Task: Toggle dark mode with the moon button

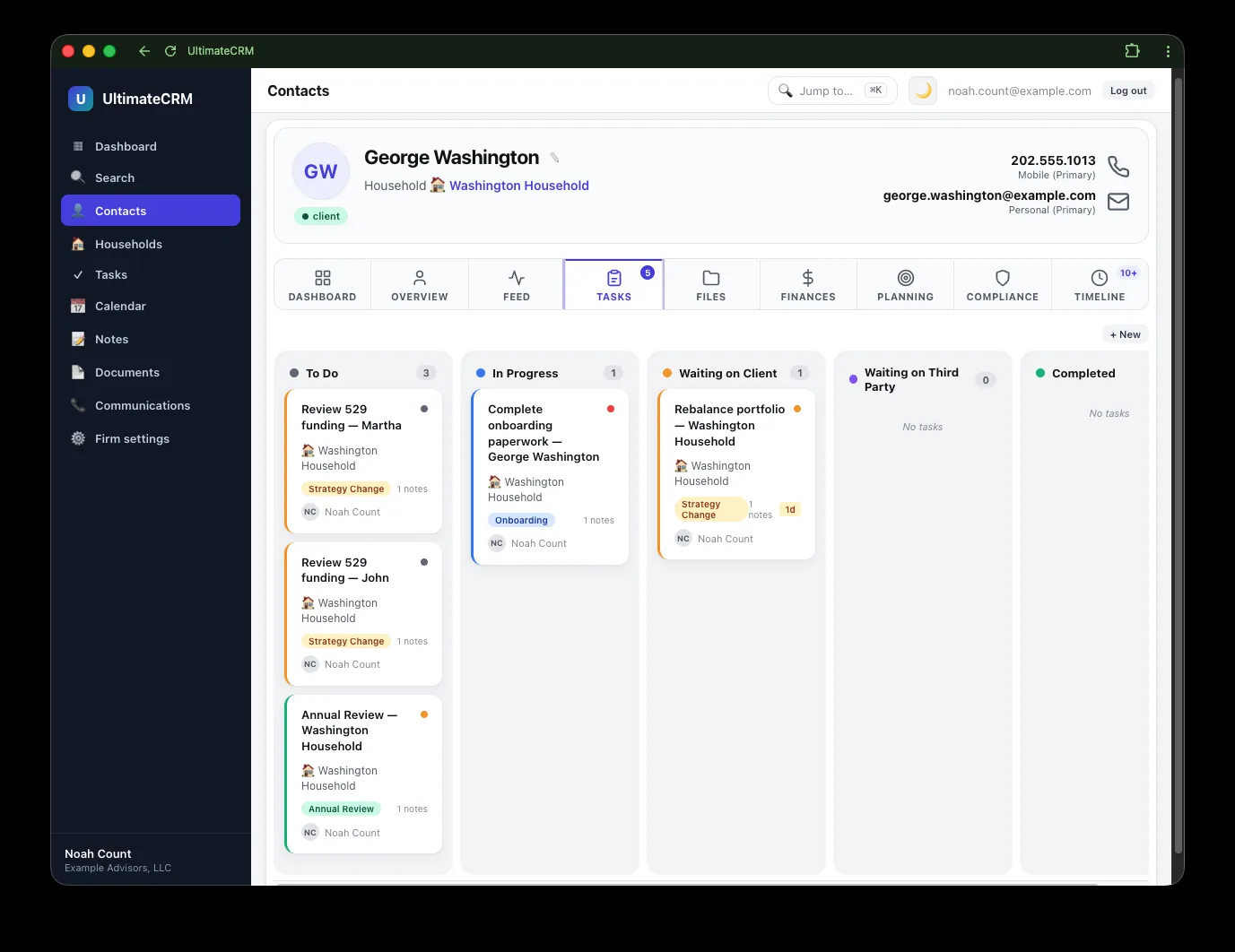Action: 923,91
